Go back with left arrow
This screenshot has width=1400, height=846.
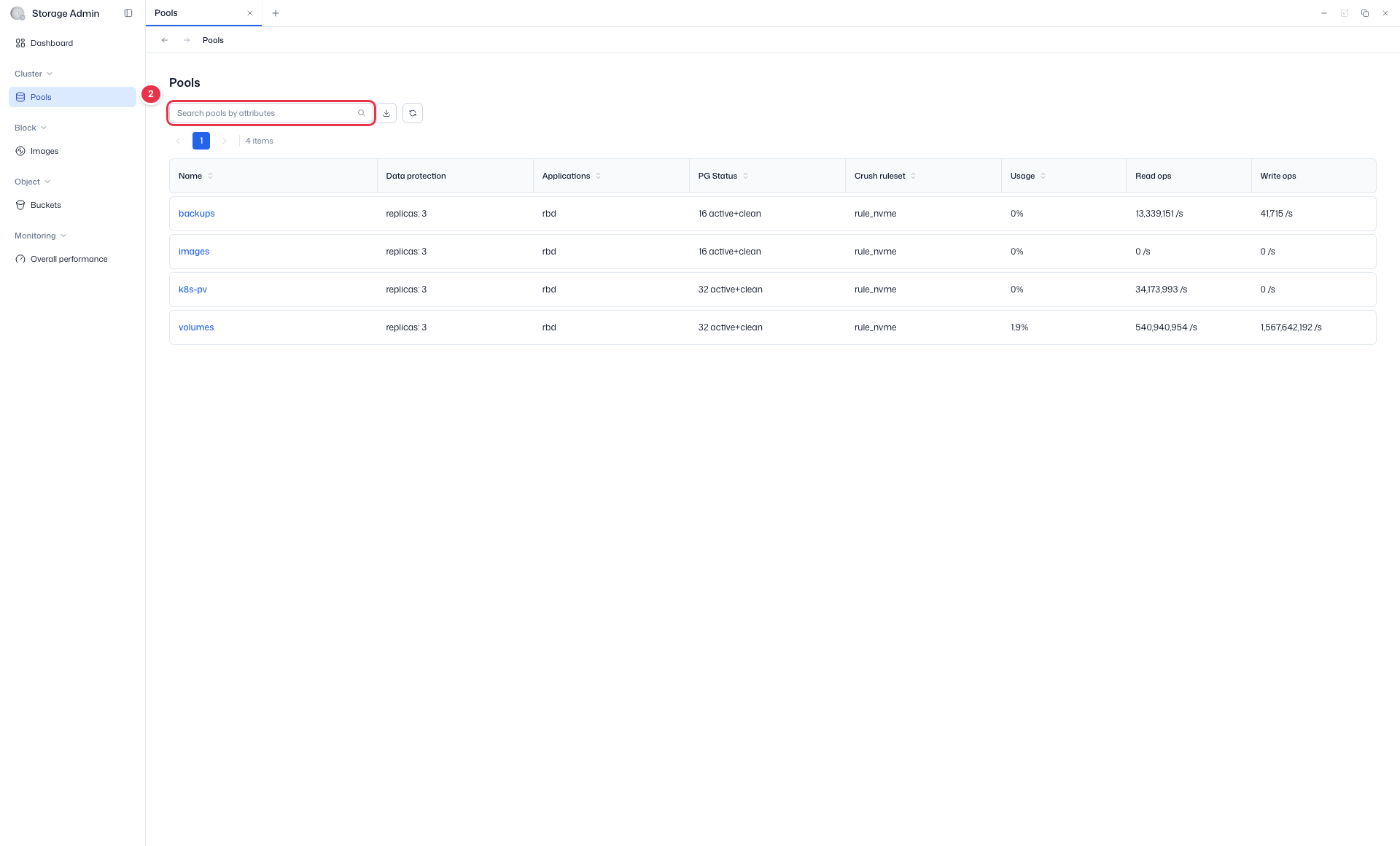pyautogui.click(x=165, y=40)
